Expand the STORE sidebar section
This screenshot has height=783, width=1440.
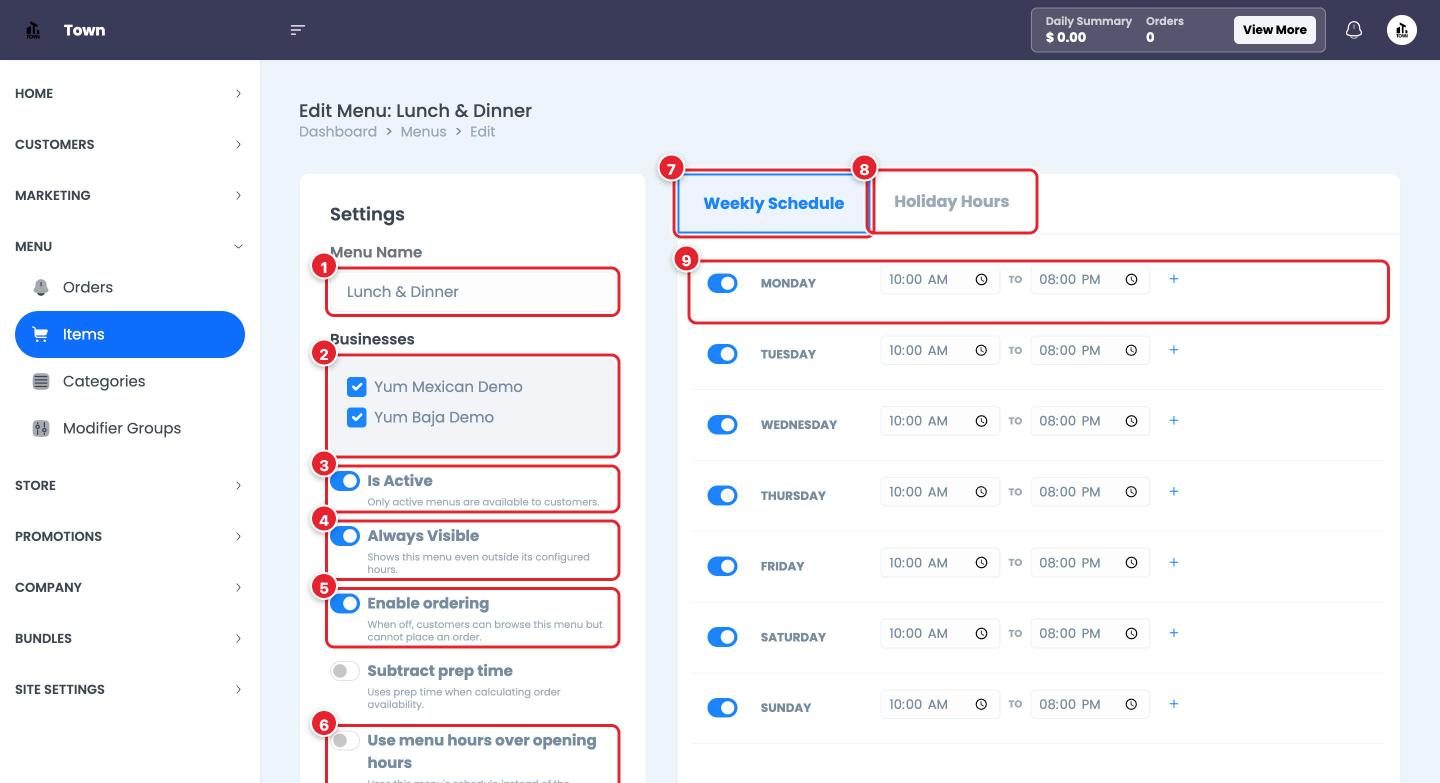130,485
